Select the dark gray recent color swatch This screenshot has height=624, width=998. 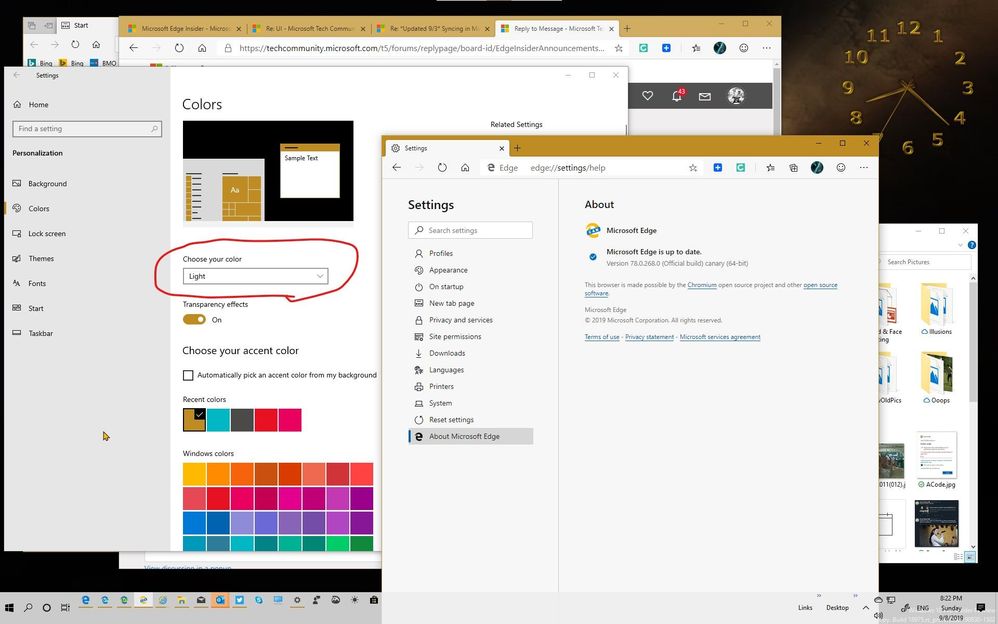click(x=242, y=420)
